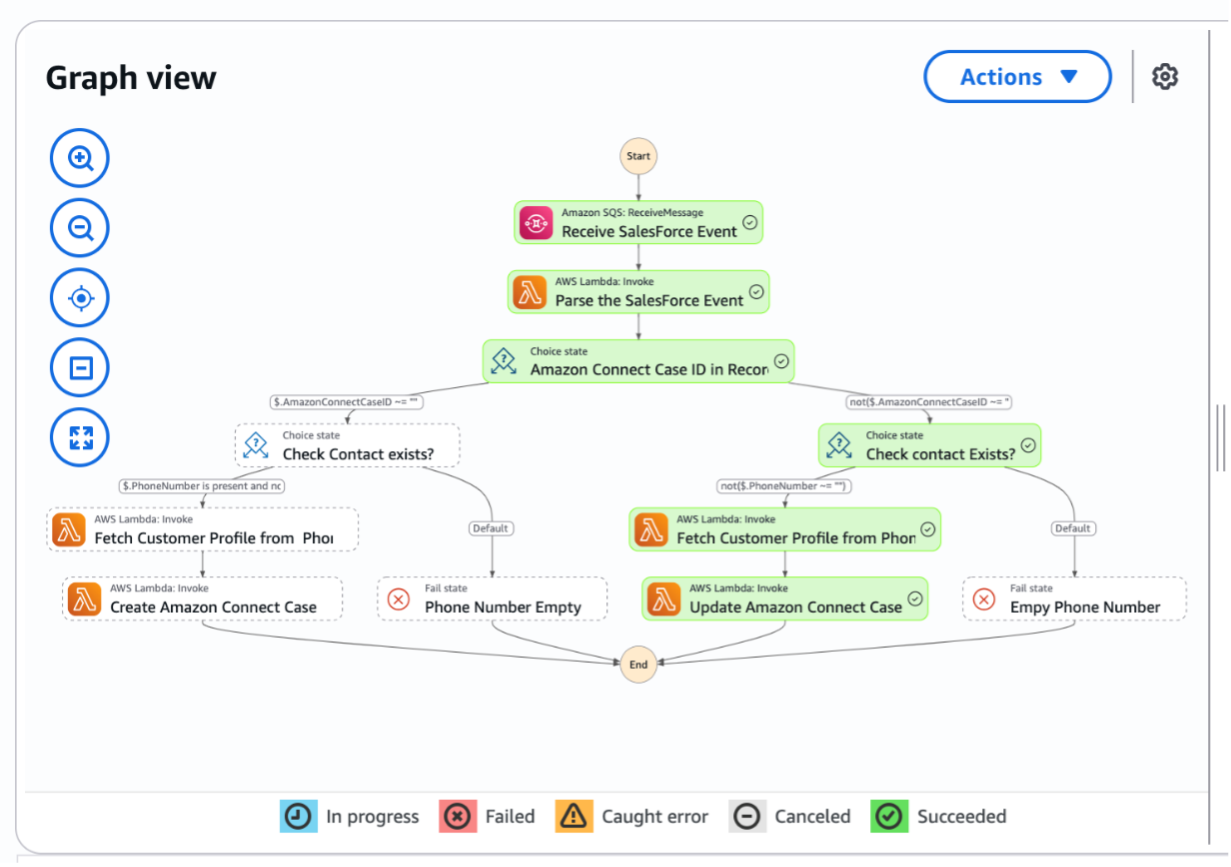Click the Succeeded legend green swatch

[889, 816]
